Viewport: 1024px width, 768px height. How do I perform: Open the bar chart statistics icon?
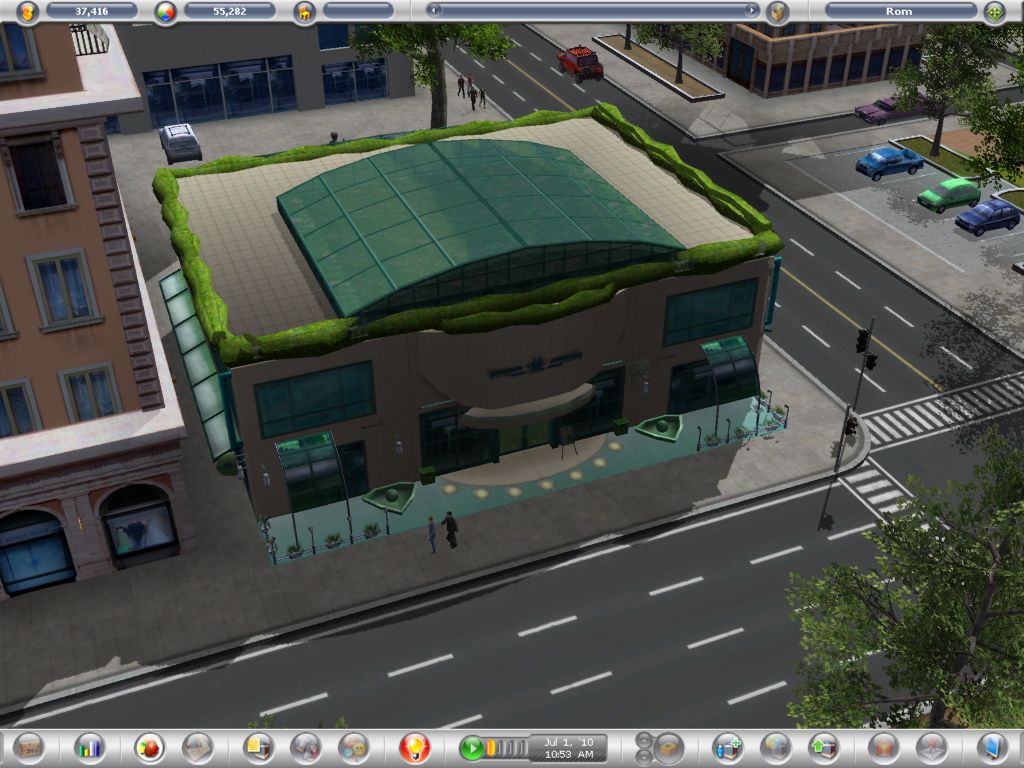click(90, 747)
